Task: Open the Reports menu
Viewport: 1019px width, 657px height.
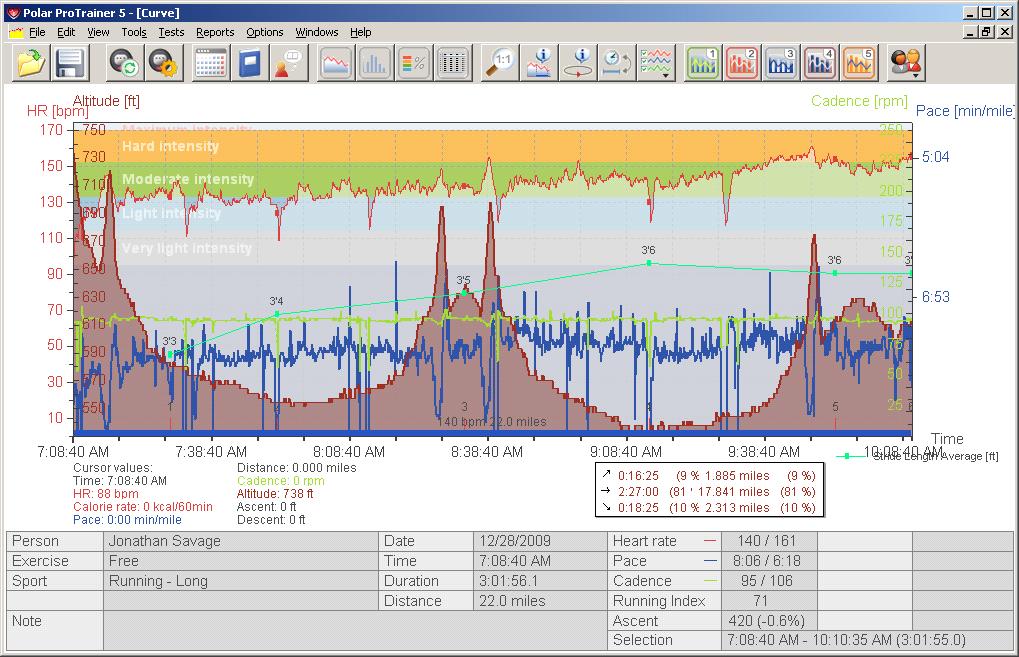Action: [x=215, y=32]
